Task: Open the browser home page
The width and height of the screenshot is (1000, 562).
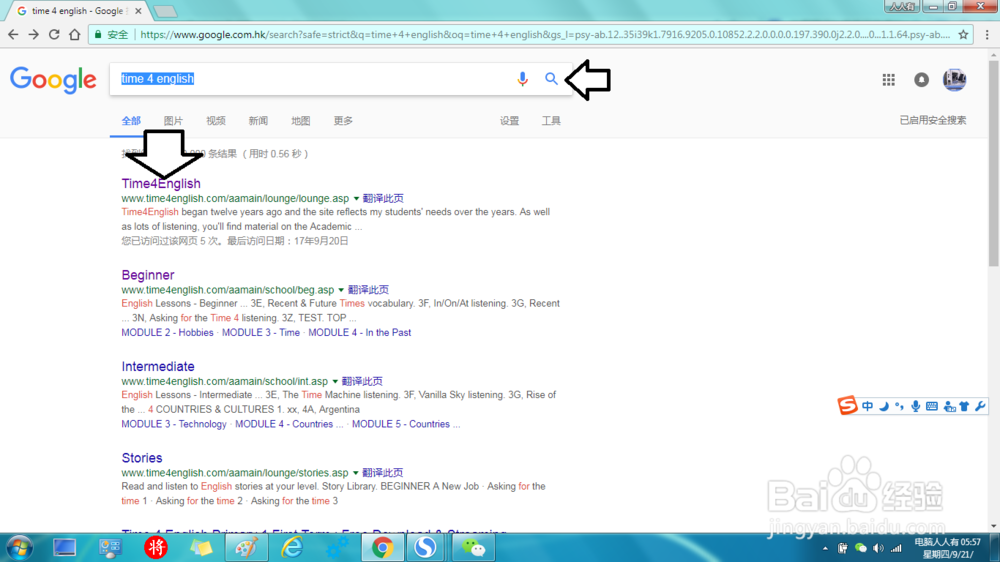Action: [x=75, y=34]
